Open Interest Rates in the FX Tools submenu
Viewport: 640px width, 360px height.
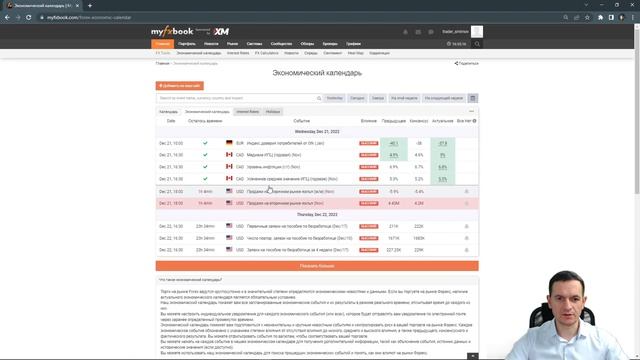238,53
